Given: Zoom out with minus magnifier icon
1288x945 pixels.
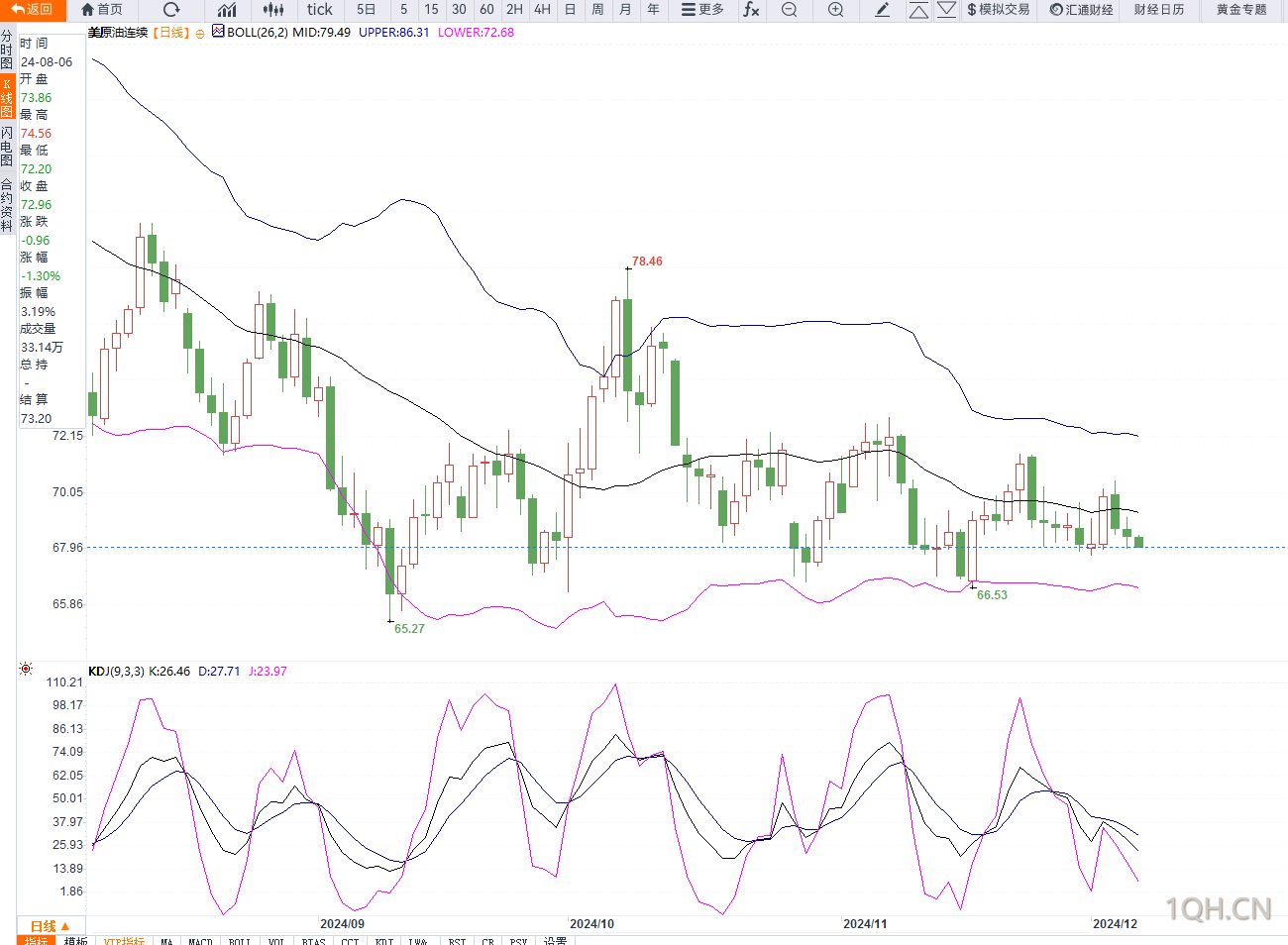Looking at the screenshot, I should 789,10.
